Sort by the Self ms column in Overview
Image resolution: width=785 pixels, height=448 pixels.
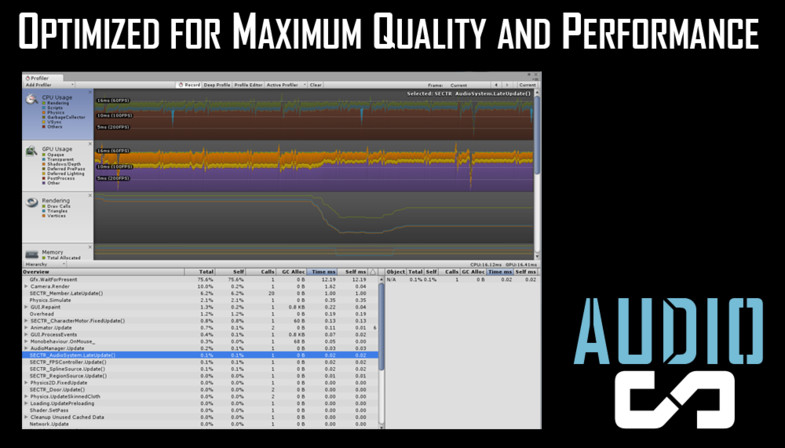point(352,272)
